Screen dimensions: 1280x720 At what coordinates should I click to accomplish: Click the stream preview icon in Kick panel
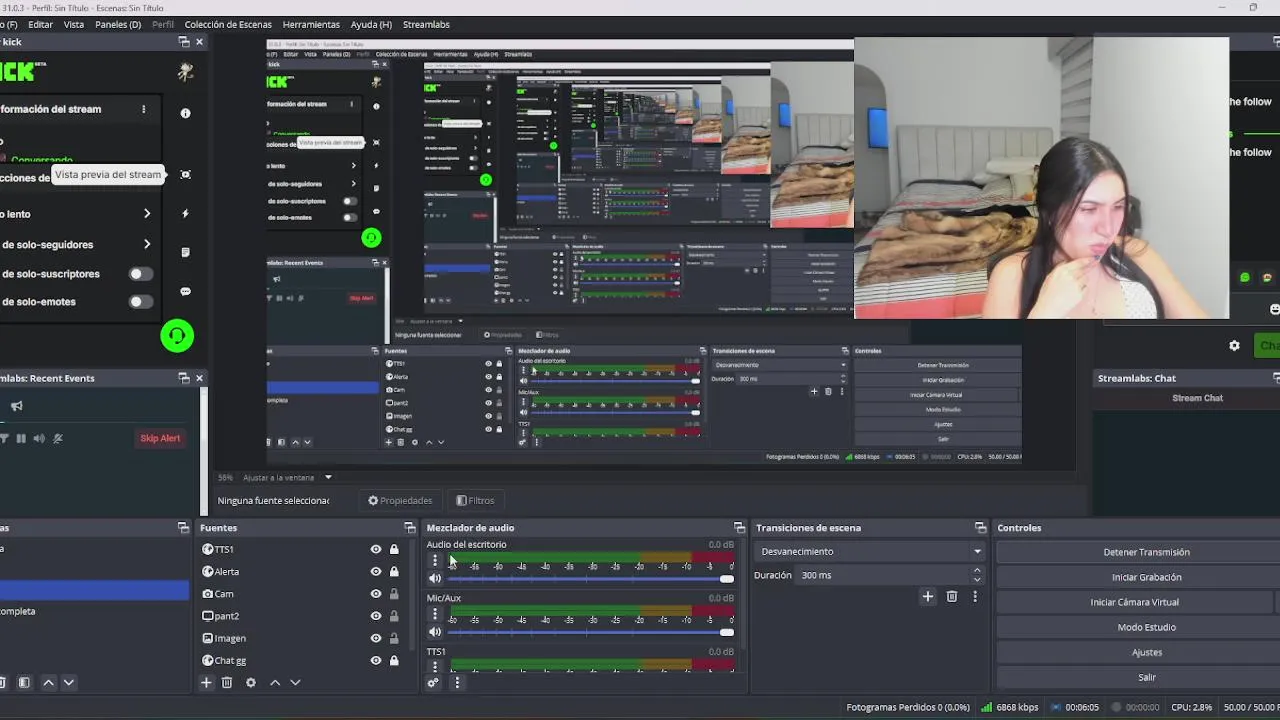coord(185,174)
